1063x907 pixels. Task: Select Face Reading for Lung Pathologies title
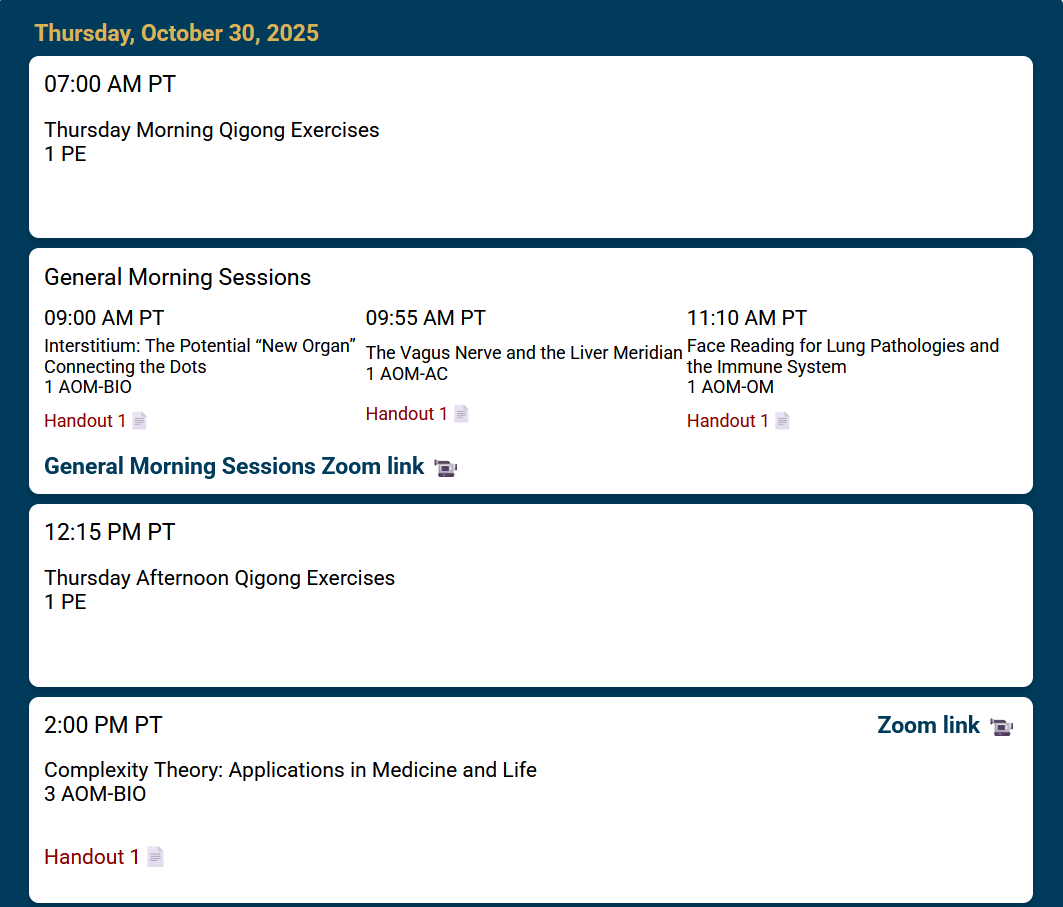coord(842,356)
